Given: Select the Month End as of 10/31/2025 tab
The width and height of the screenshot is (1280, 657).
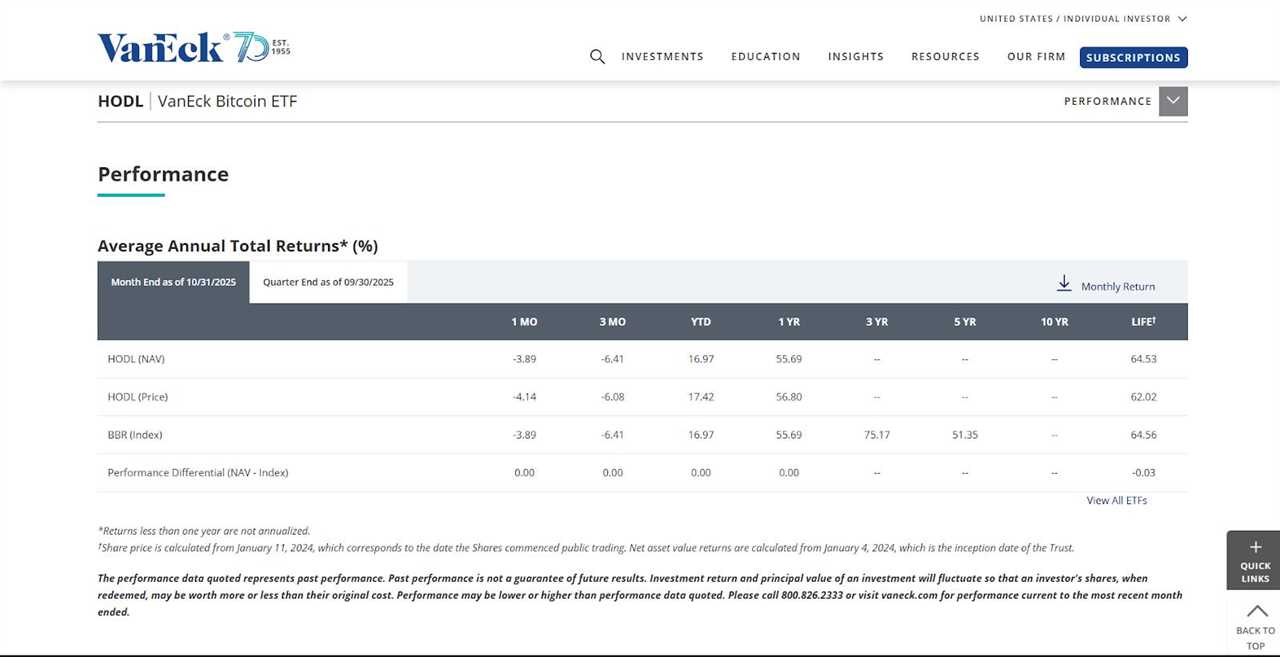Looking at the screenshot, I should [x=173, y=282].
